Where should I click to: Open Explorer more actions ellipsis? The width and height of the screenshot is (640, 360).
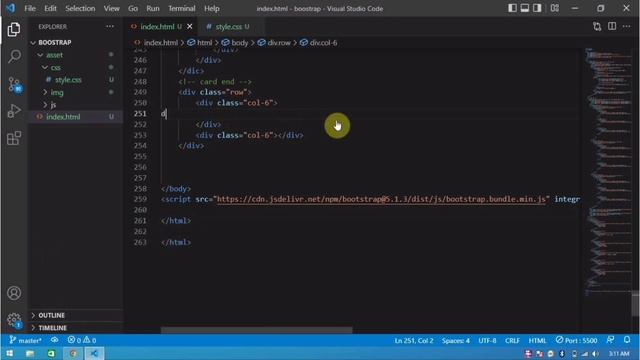tap(110, 27)
